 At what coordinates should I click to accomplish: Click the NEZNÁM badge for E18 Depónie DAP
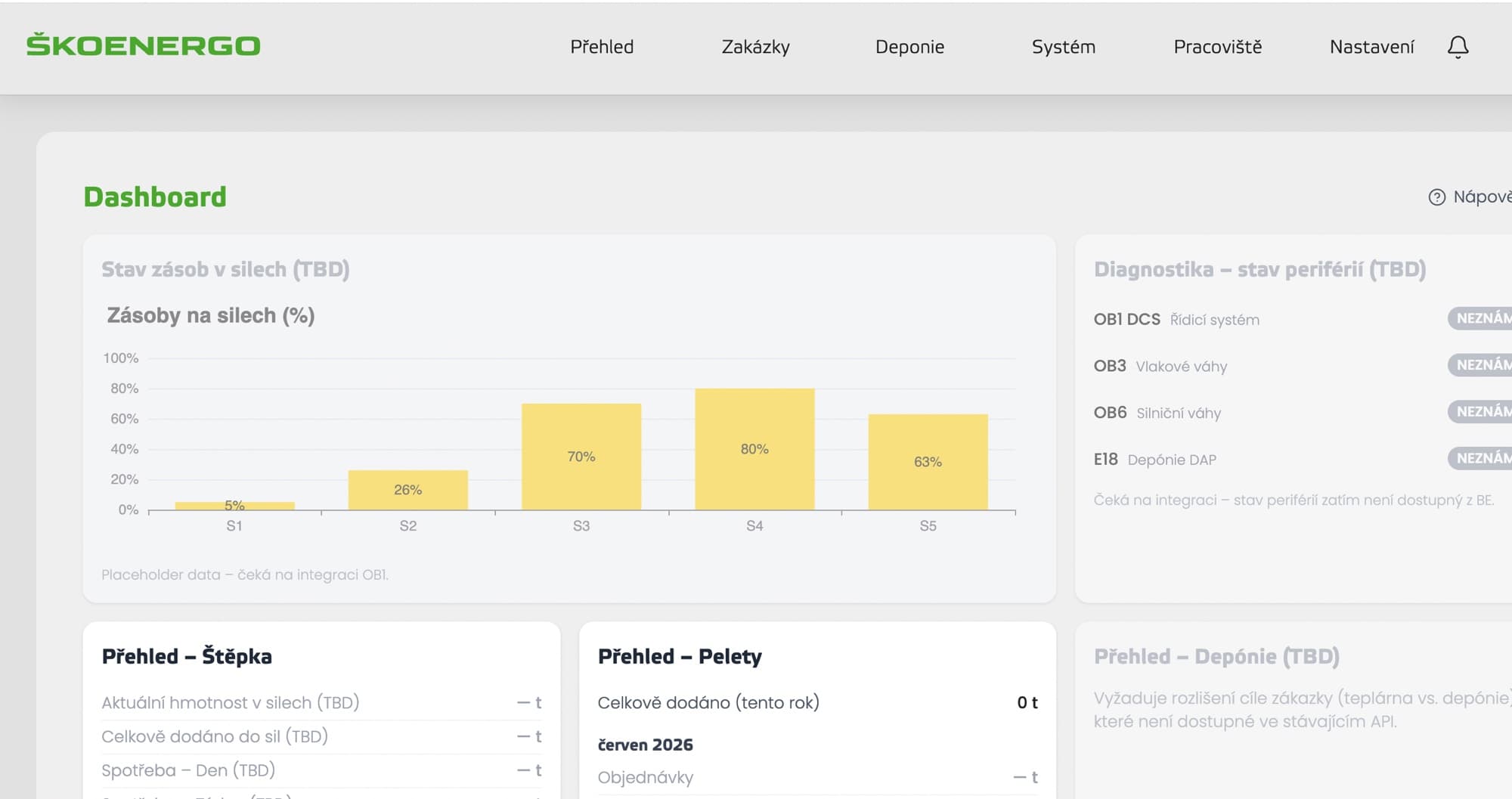[x=1479, y=458]
